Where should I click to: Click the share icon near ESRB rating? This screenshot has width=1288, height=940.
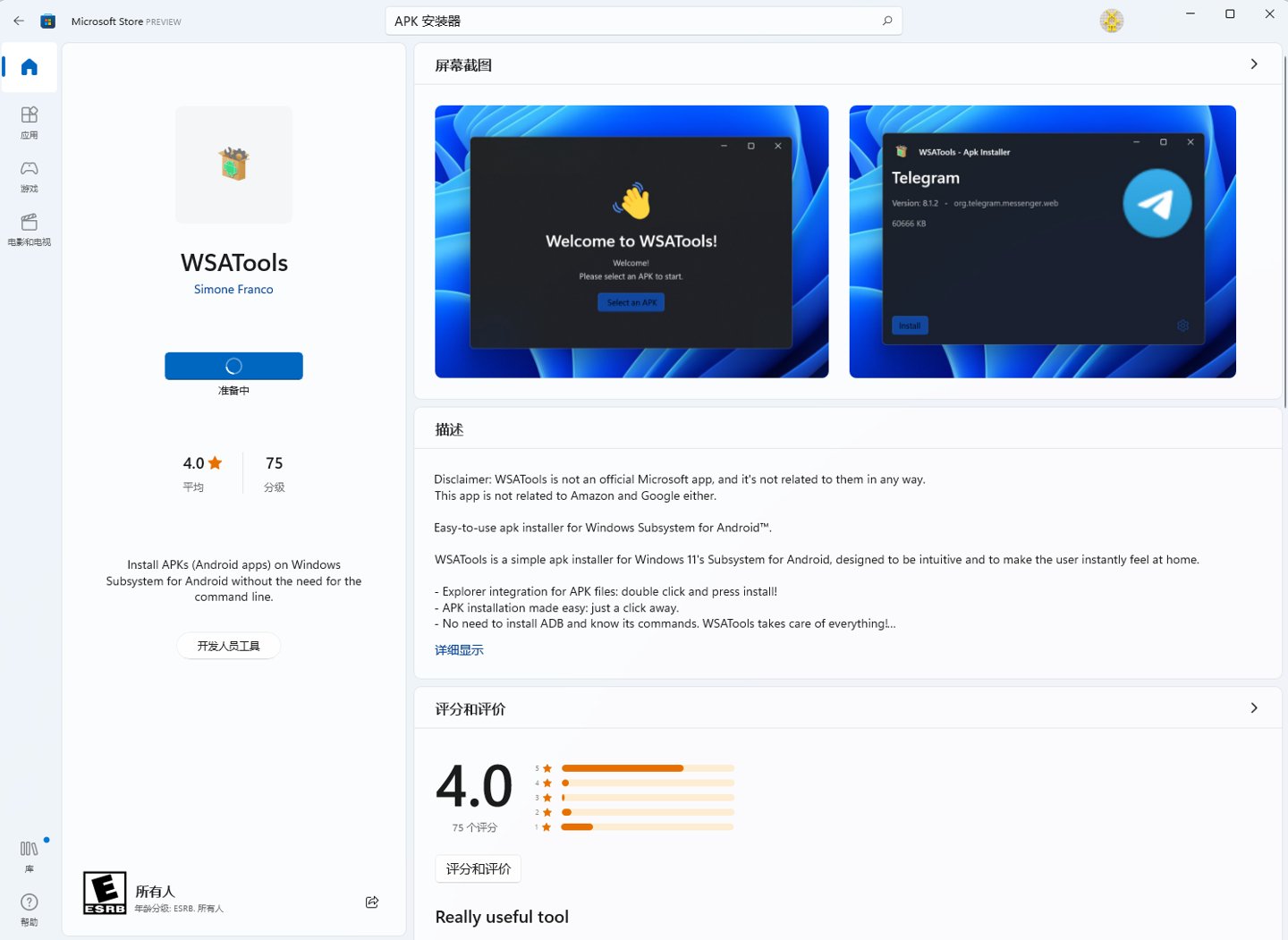click(x=372, y=902)
